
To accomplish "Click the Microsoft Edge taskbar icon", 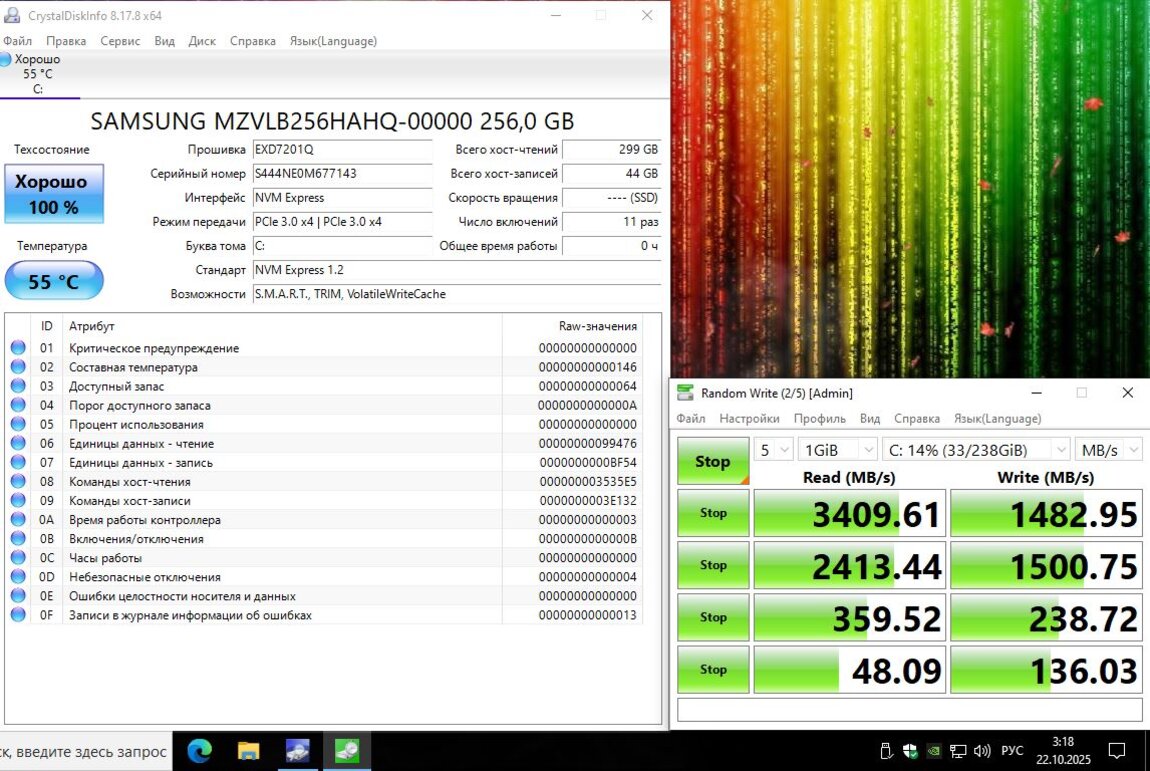I will (200, 750).
